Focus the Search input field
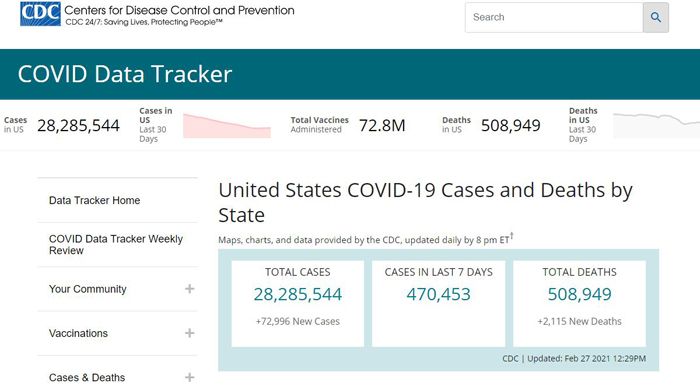The image size is (700, 390). (554, 17)
